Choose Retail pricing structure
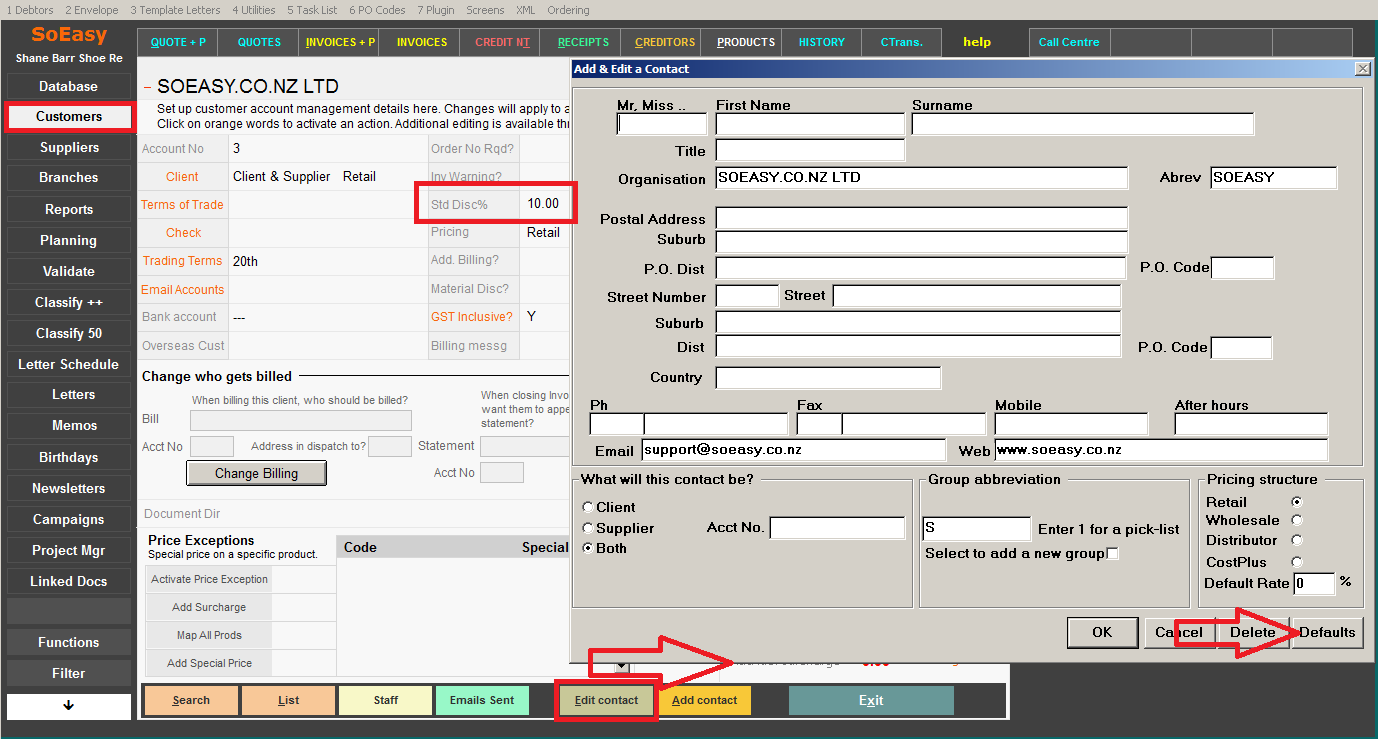The height and width of the screenshot is (739, 1378). pos(1297,502)
